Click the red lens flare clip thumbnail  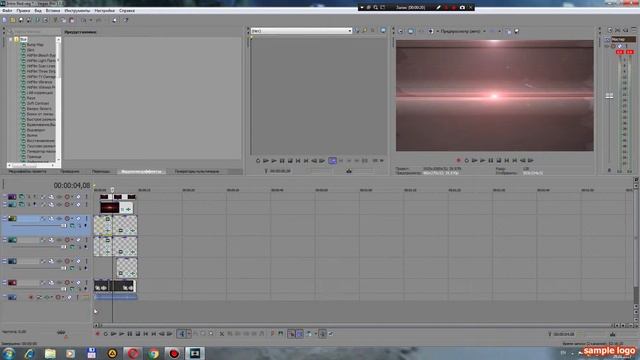[x=109, y=208]
